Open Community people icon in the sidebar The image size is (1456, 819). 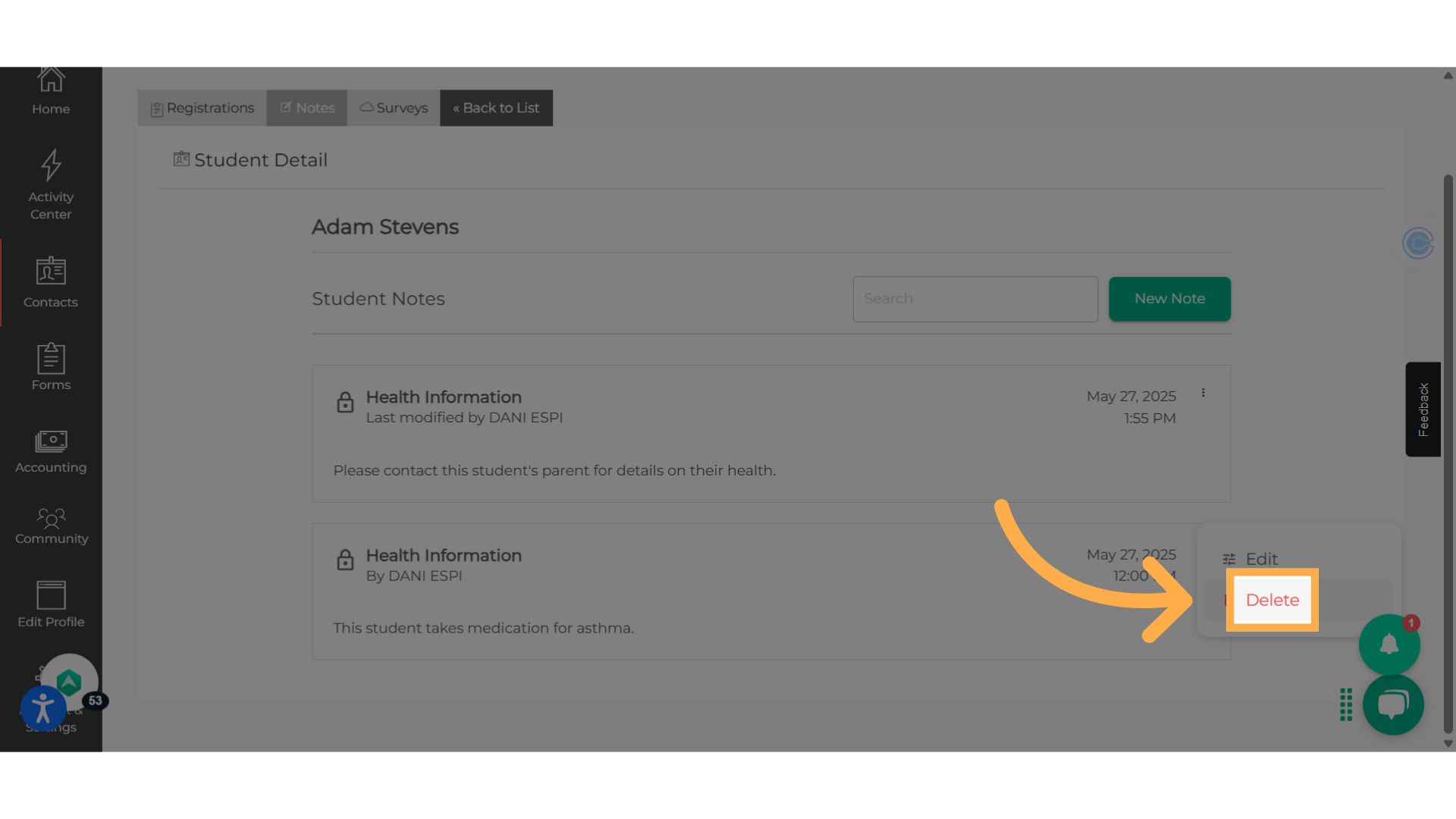51,518
